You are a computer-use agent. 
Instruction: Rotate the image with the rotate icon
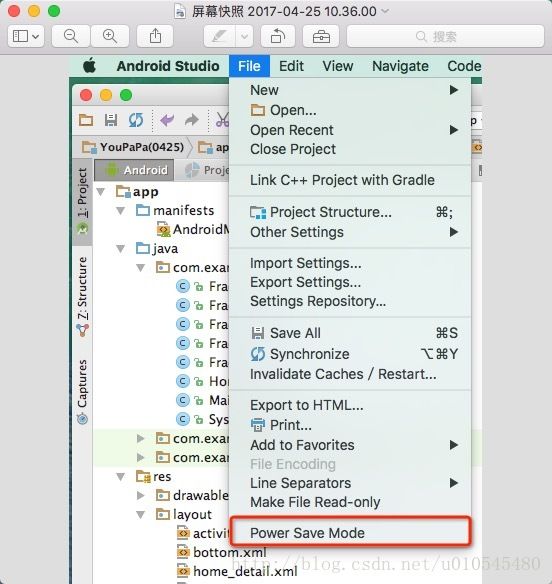tap(278, 36)
